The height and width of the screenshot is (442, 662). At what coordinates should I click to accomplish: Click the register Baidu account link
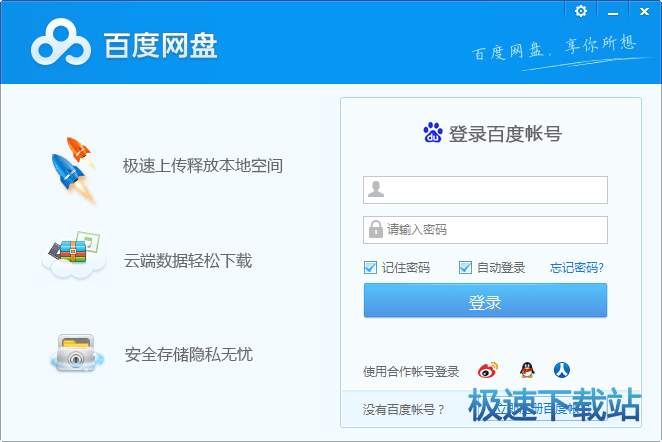(x=542, y=409)
